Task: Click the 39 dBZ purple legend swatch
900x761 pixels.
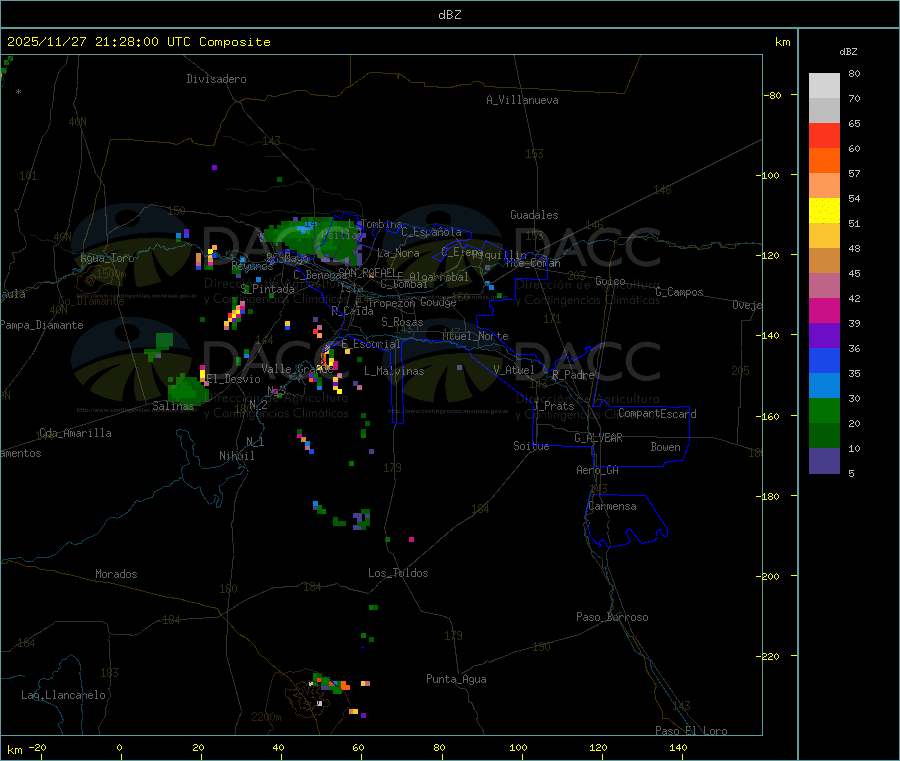Action: coord(824,335)
